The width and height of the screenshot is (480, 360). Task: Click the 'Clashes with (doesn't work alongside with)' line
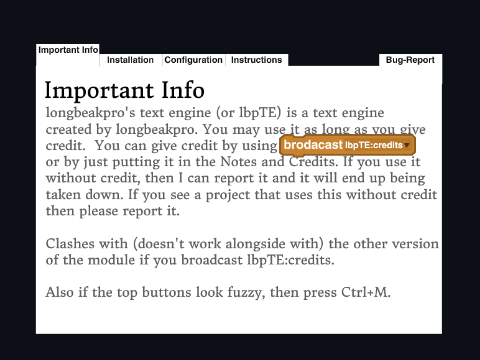click(x=242, y=244)
